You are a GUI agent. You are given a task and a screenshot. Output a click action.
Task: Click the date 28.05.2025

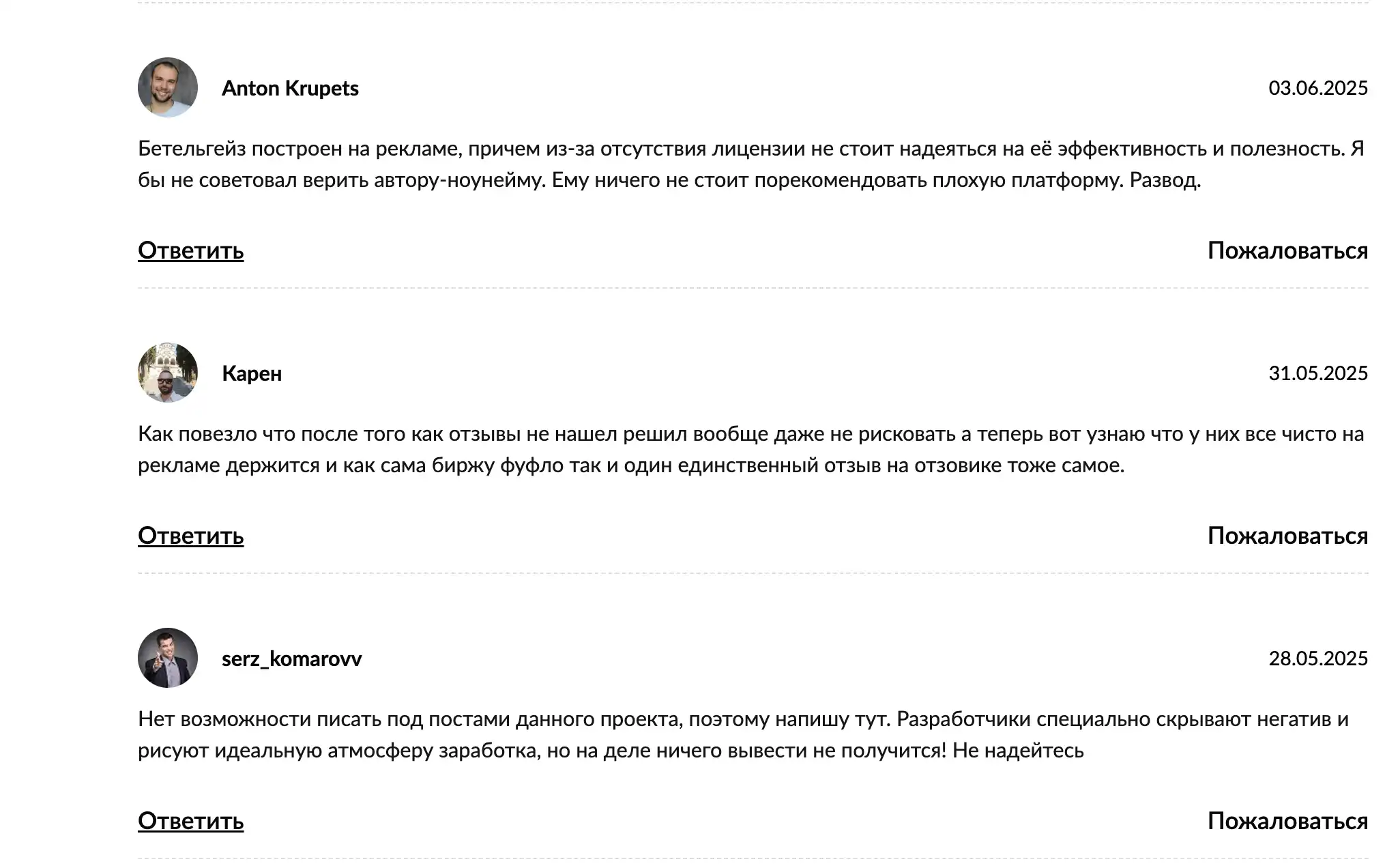click(x=1318, y=659)
